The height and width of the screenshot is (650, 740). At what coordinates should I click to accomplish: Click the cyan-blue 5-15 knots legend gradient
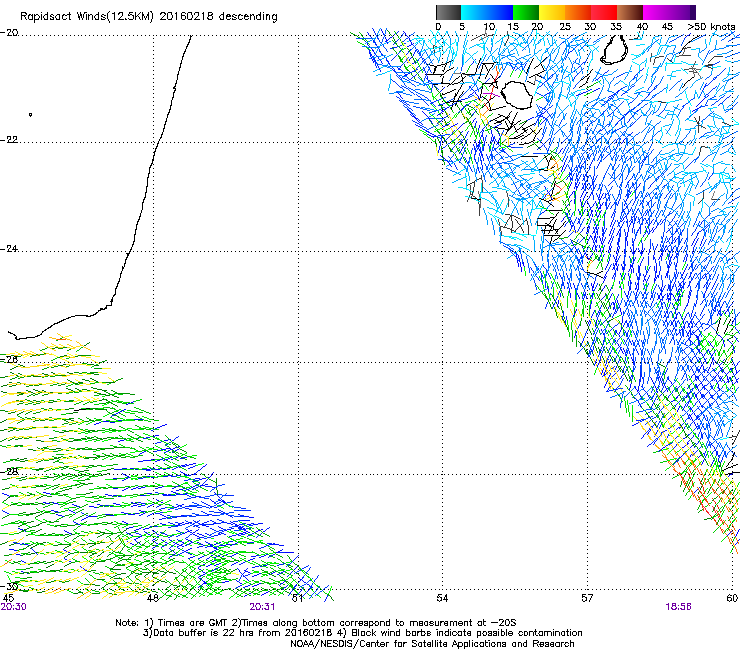[487, 12]
